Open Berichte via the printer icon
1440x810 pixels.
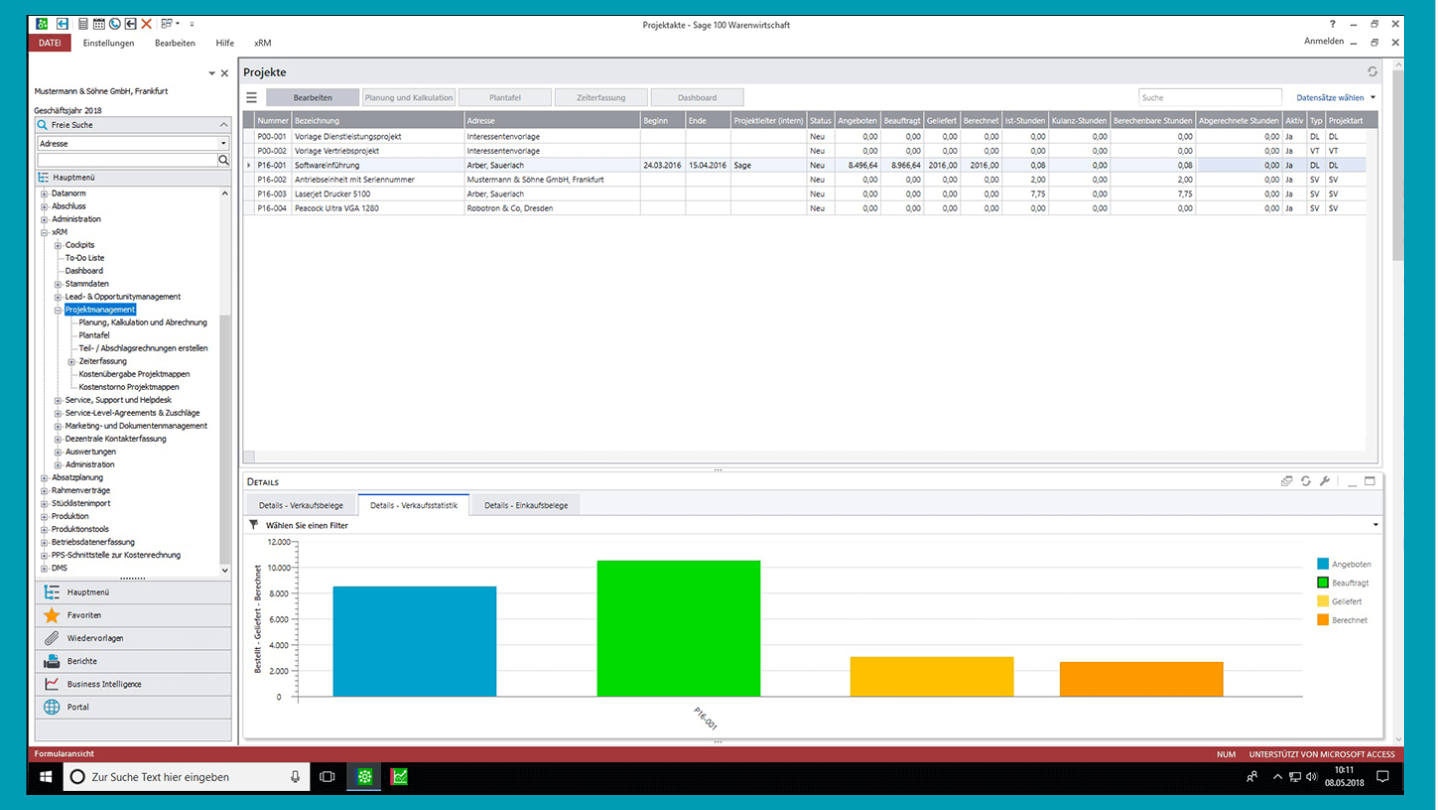click(x=54, y=660)
